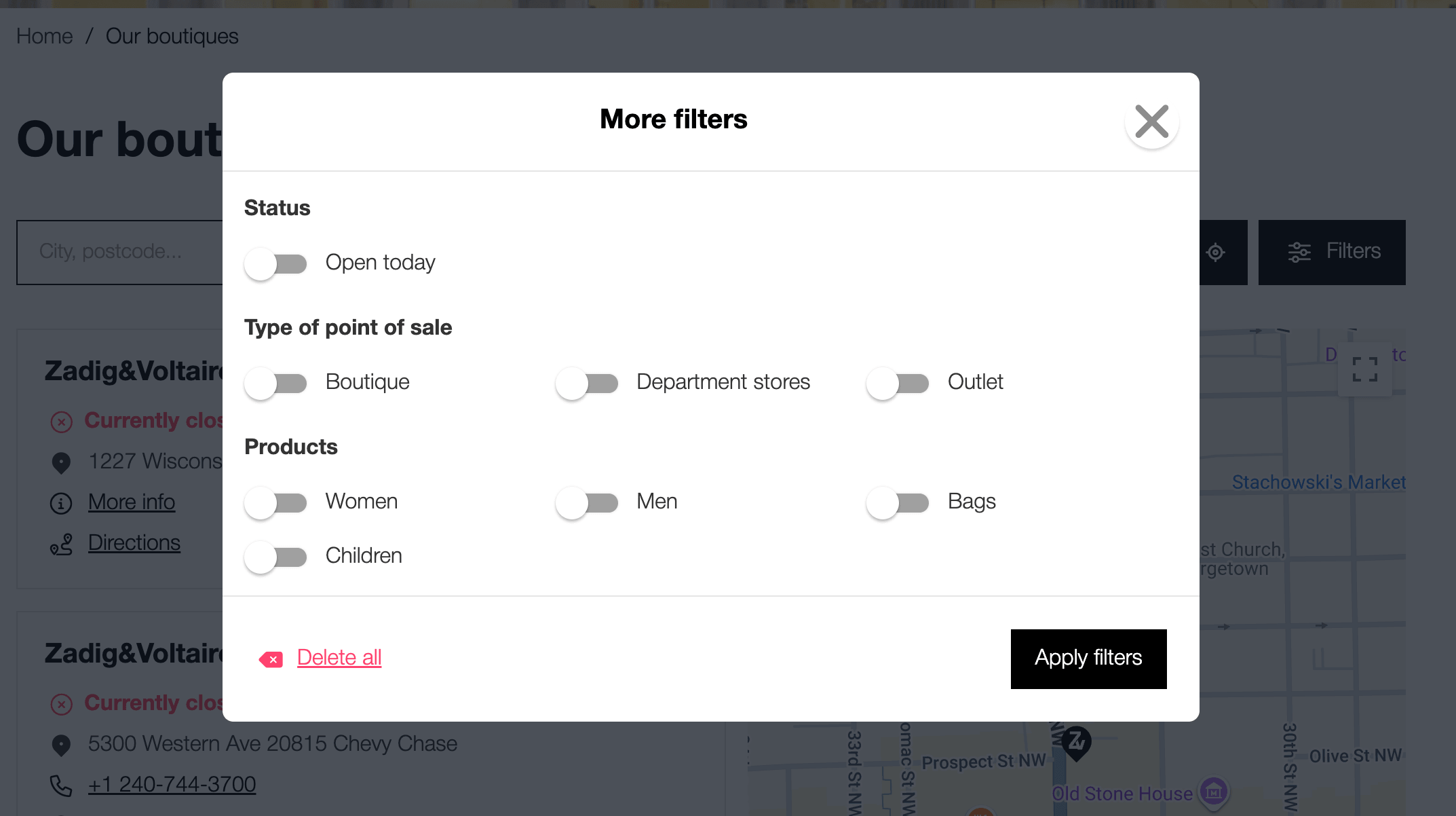This screenshot has width=1456, height=816.
Task: Click the location pin icon next to the address
Action: [62, 462]
